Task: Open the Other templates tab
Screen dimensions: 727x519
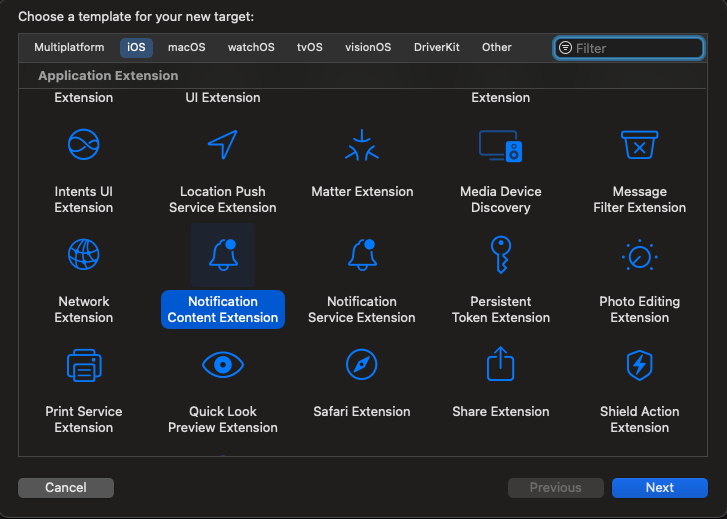Action: (497, 47)
